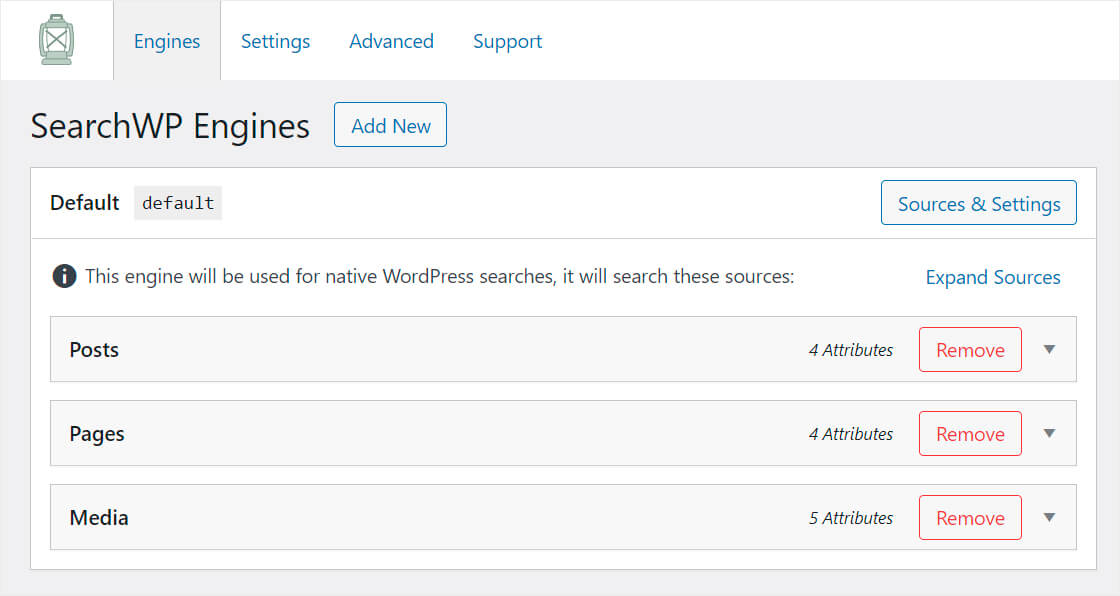Remove the Posts source

click(970, 349)
